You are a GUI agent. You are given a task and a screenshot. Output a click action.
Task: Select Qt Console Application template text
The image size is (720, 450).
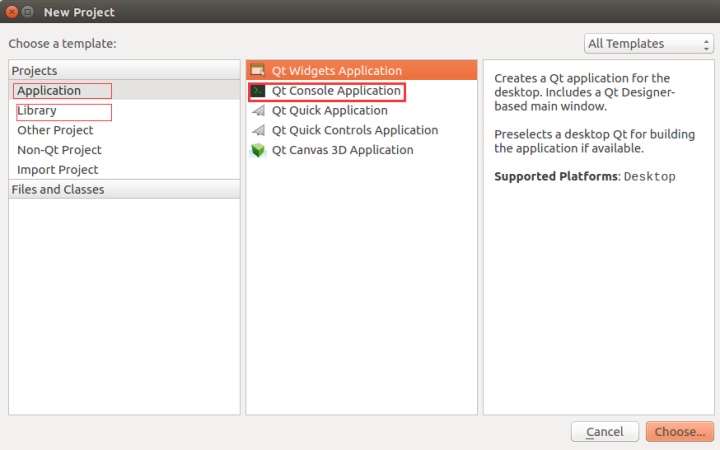[336, 91]
